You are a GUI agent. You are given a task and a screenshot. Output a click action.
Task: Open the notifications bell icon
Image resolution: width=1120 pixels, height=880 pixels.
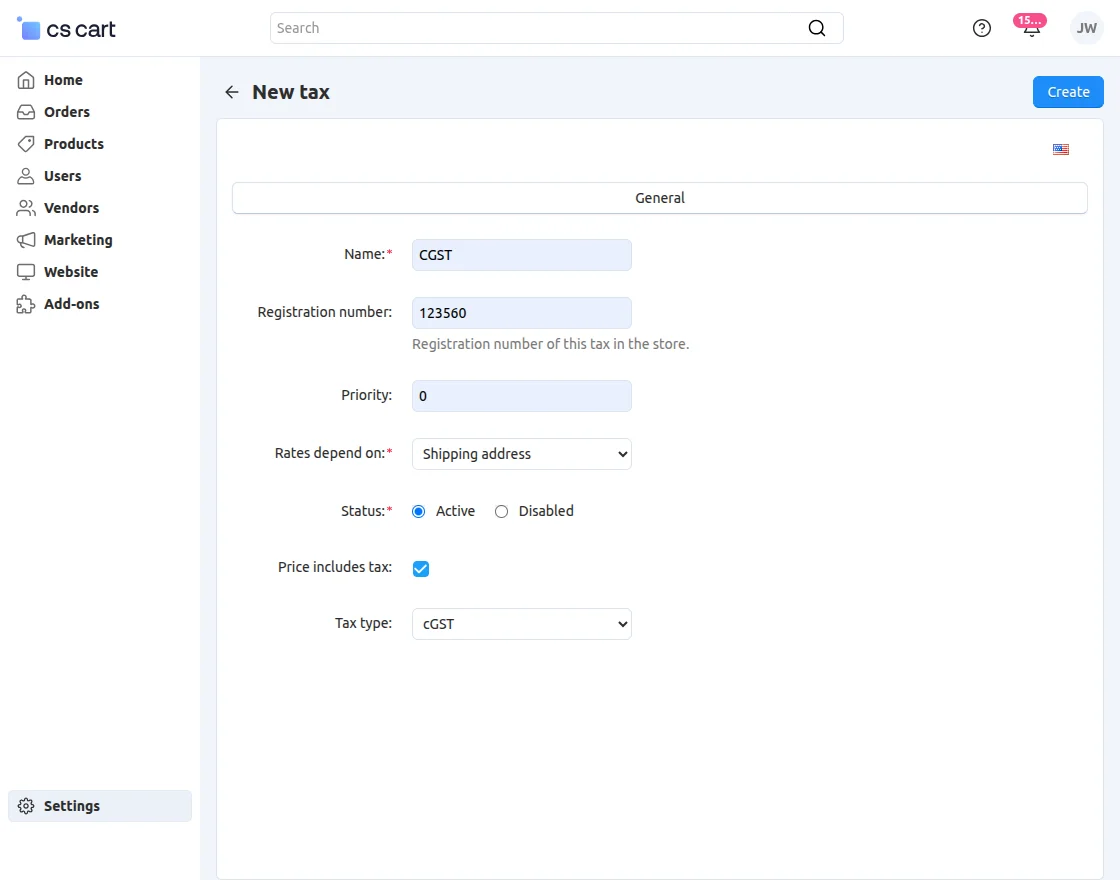[1031, 28]
